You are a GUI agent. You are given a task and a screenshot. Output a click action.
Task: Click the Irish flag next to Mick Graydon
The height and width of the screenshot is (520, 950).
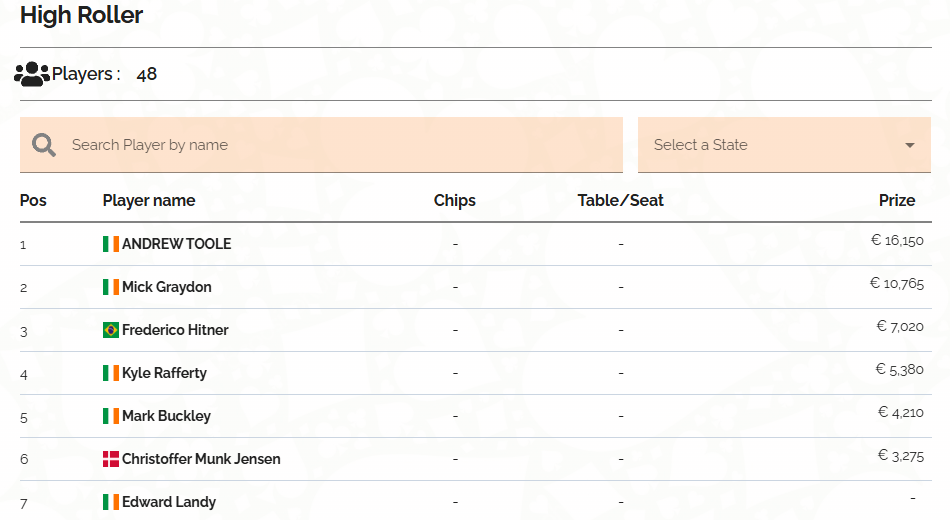(111, 287)
